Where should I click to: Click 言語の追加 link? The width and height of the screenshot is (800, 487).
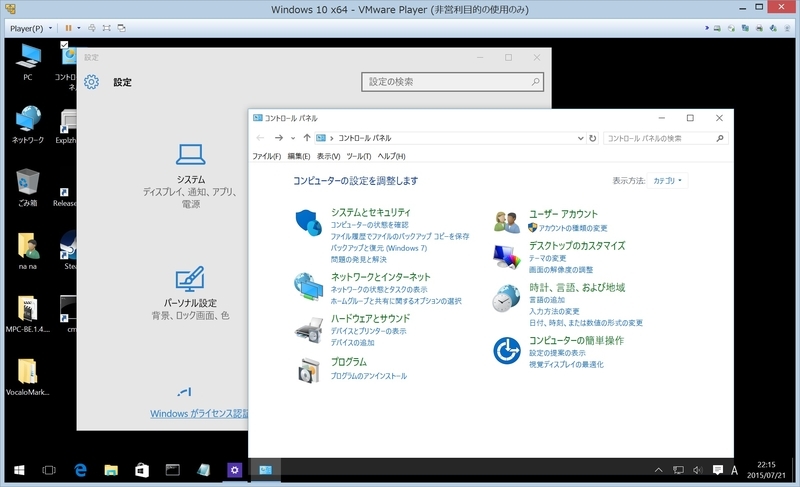[547, 300]
